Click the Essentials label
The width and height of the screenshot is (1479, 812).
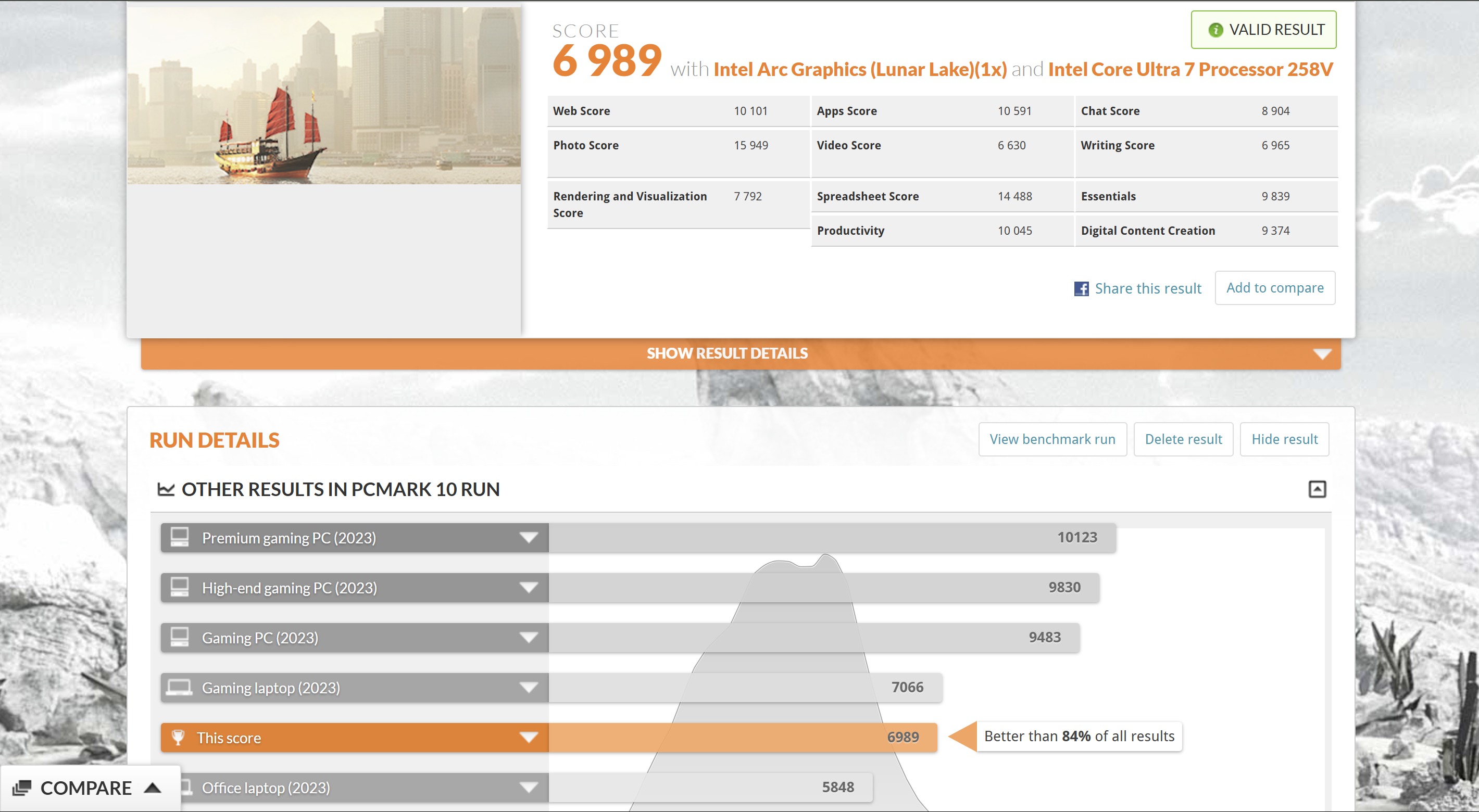pyautogui.click(x=1108, y=197)
